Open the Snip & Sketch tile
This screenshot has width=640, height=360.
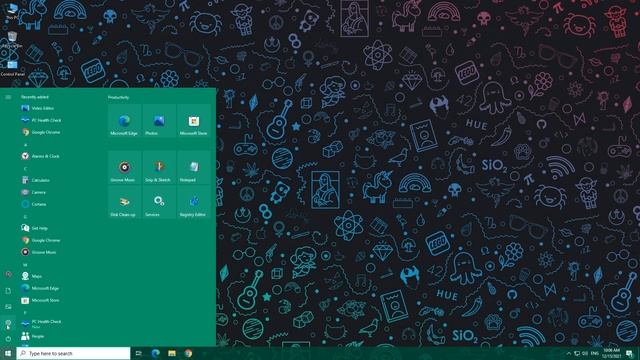click(159, 167)
